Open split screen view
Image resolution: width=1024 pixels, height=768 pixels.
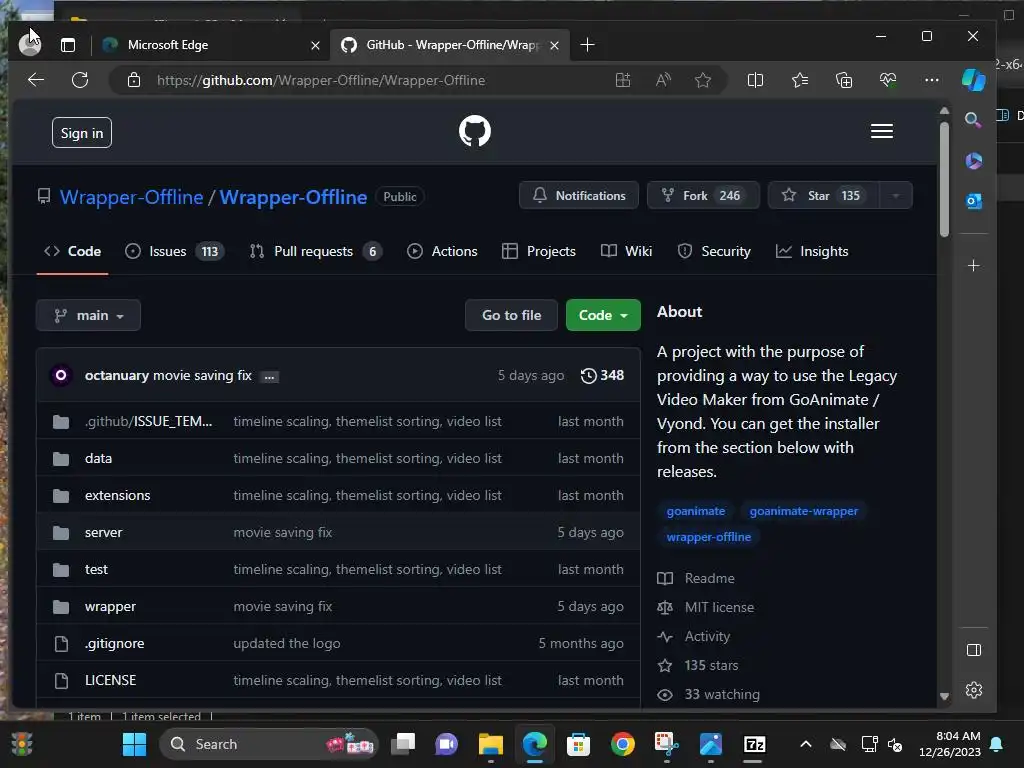(x=755, y=80)
